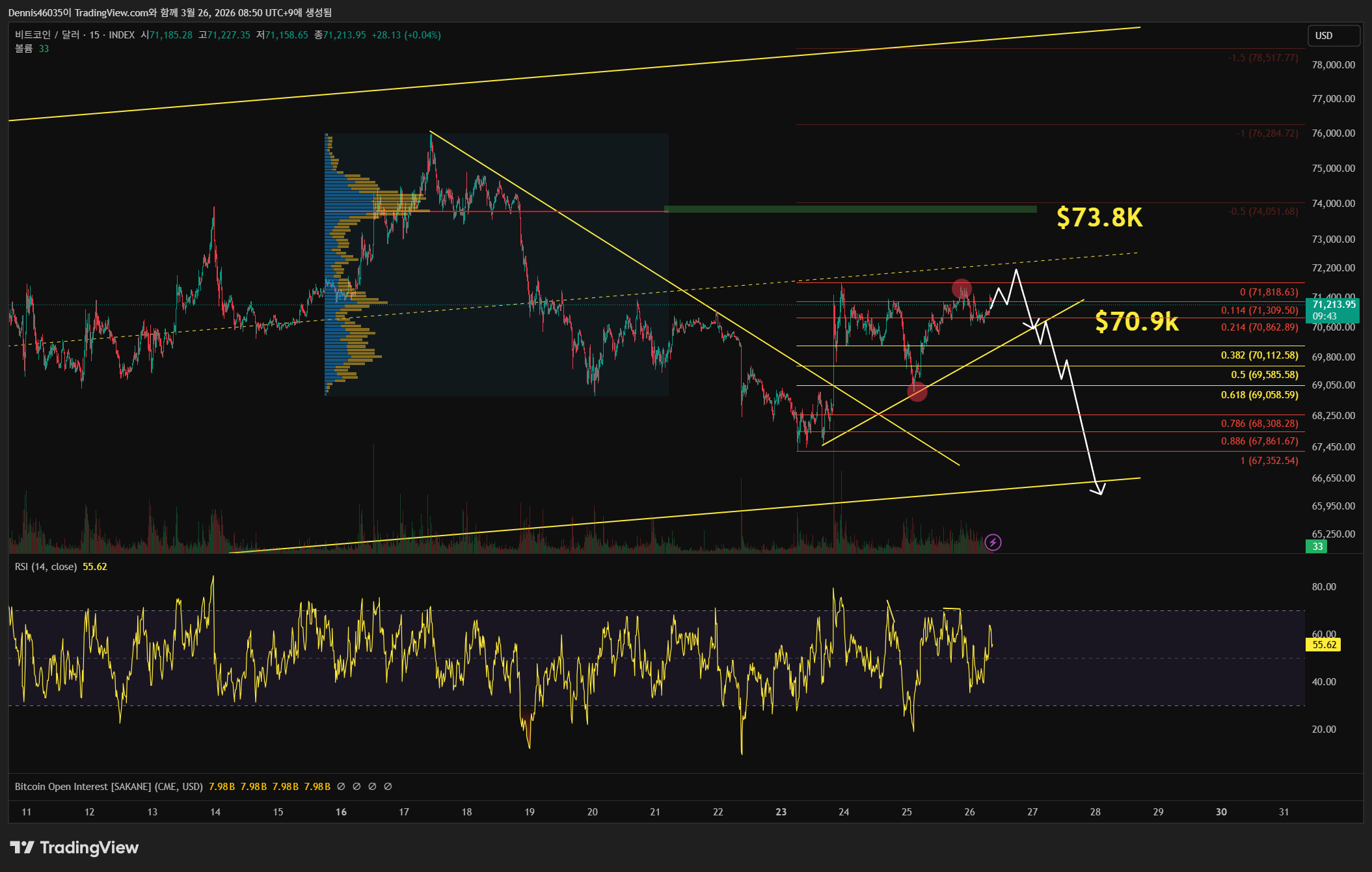Click date 16 on the time axis
The image size is (1372, 872).
coord(341,812)
